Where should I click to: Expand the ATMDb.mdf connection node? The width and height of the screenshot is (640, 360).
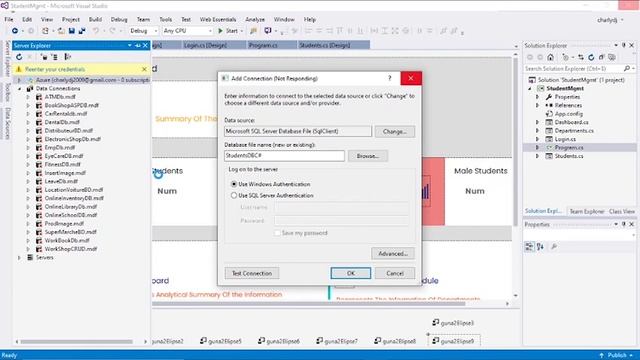(28, 97)
